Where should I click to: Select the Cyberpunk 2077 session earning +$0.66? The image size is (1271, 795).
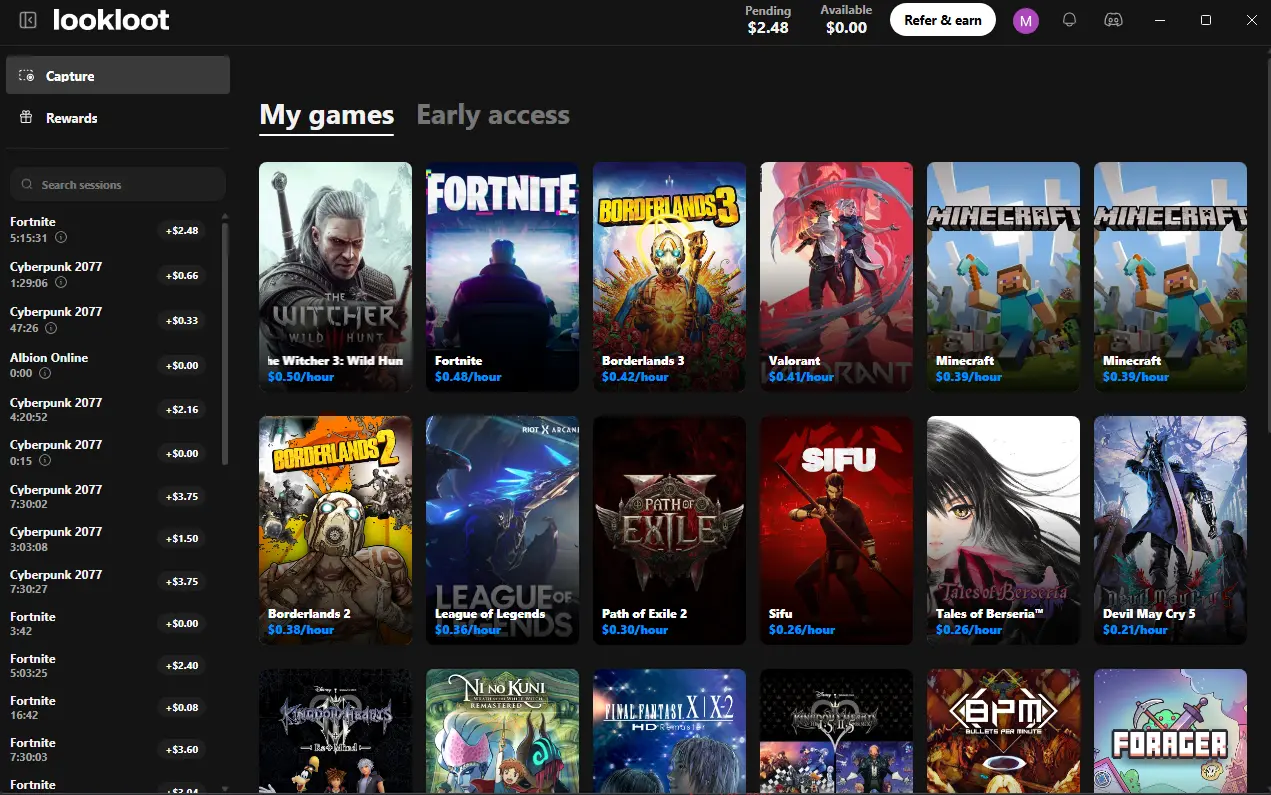(108, 275)
